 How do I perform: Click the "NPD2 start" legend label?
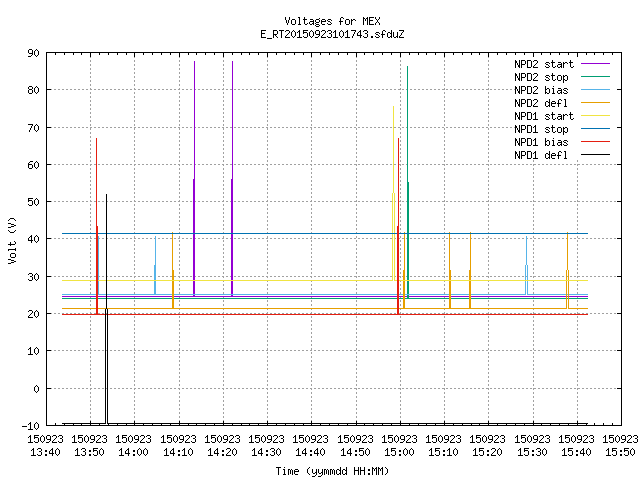pos(544,64)
